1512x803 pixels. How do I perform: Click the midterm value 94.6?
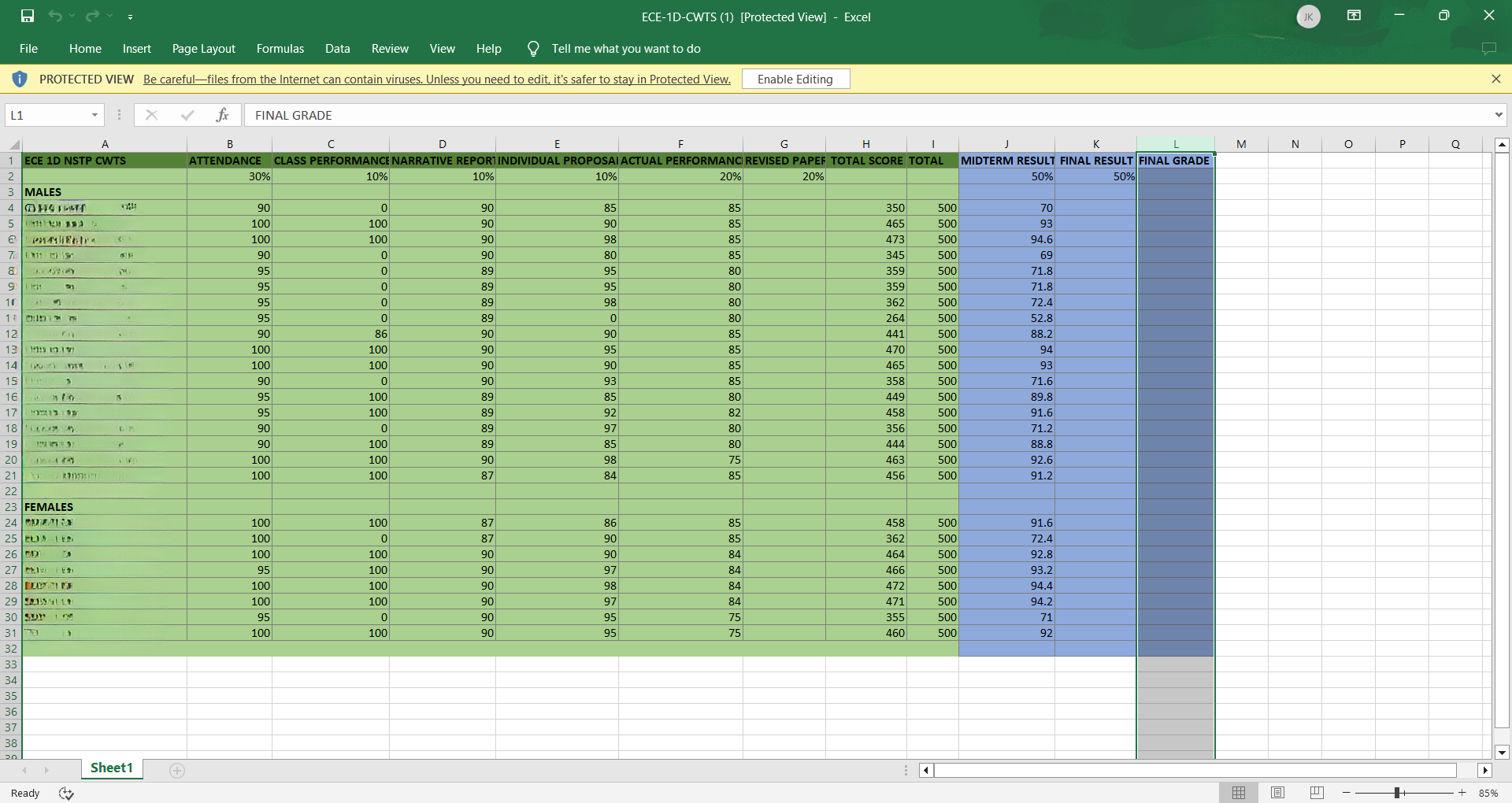[1006, 239]
